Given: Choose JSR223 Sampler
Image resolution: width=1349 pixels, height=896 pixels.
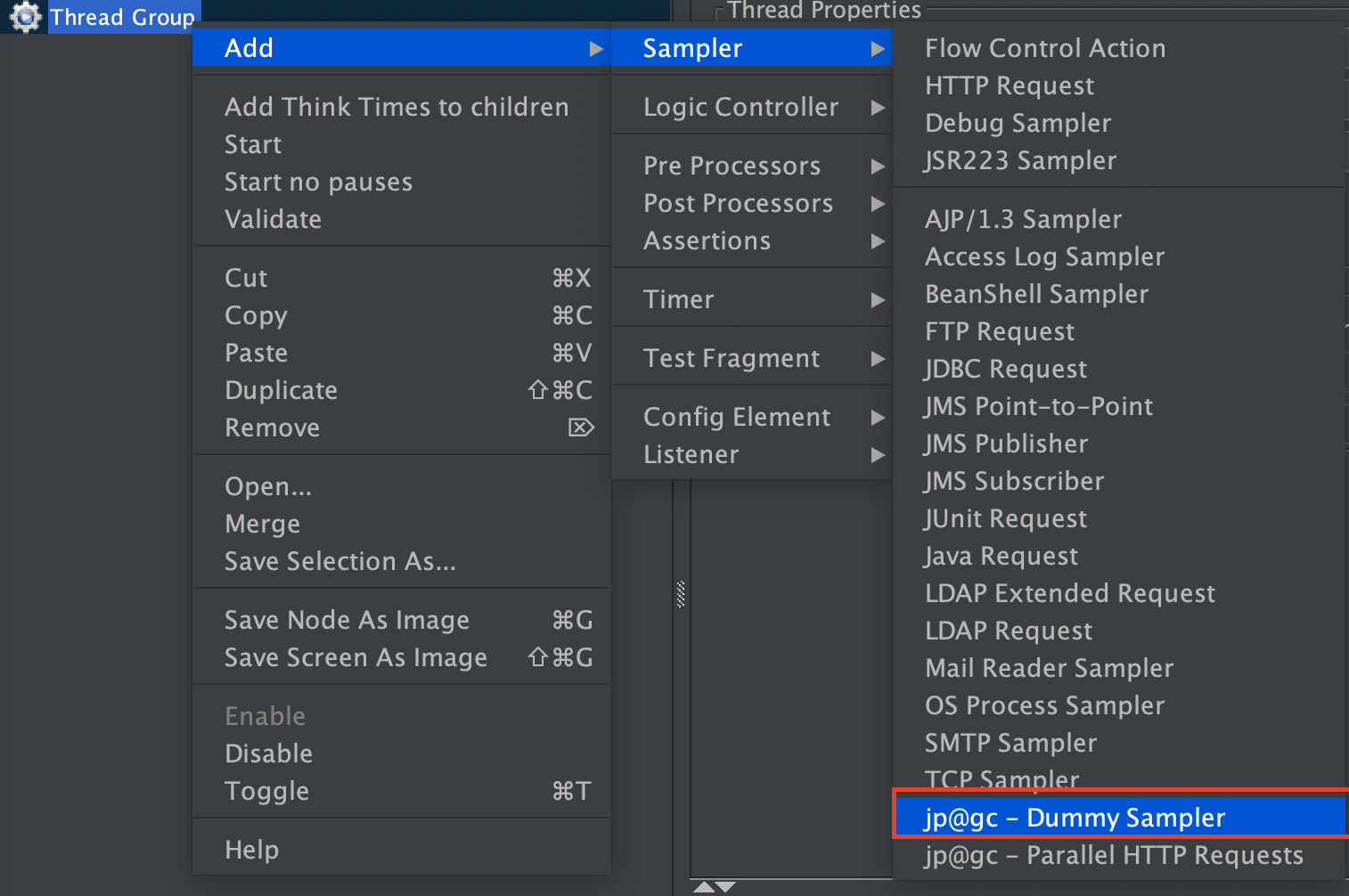Looking at the screenshot, I should pos(1121,160).
